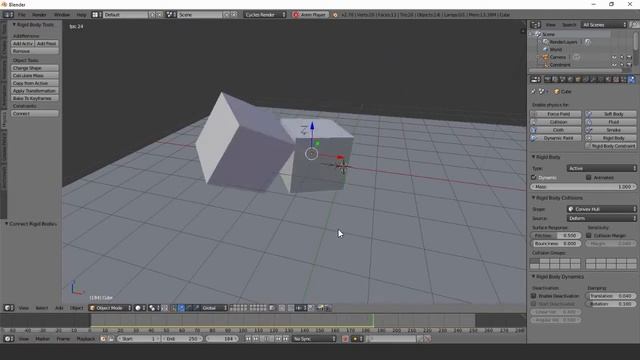Click the jump to first frame button
640x360 pixels.
[x=248, y=339]
